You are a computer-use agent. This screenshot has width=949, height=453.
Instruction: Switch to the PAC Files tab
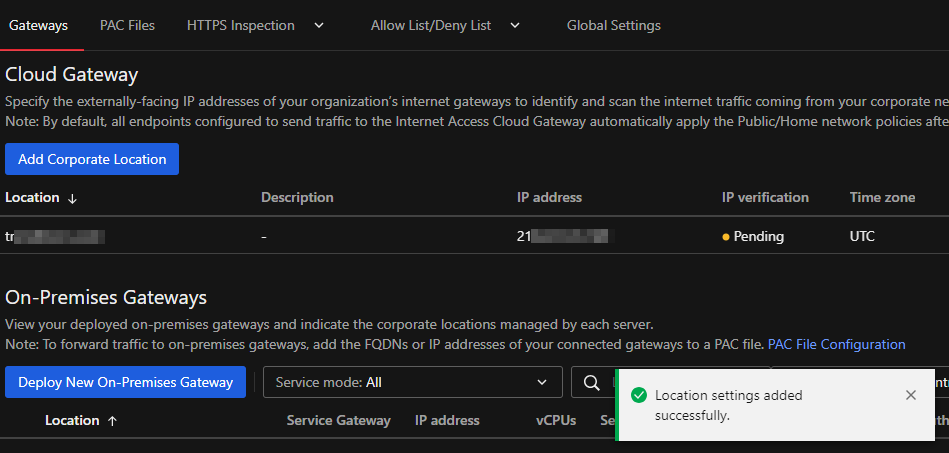click(x=127, y=25)
